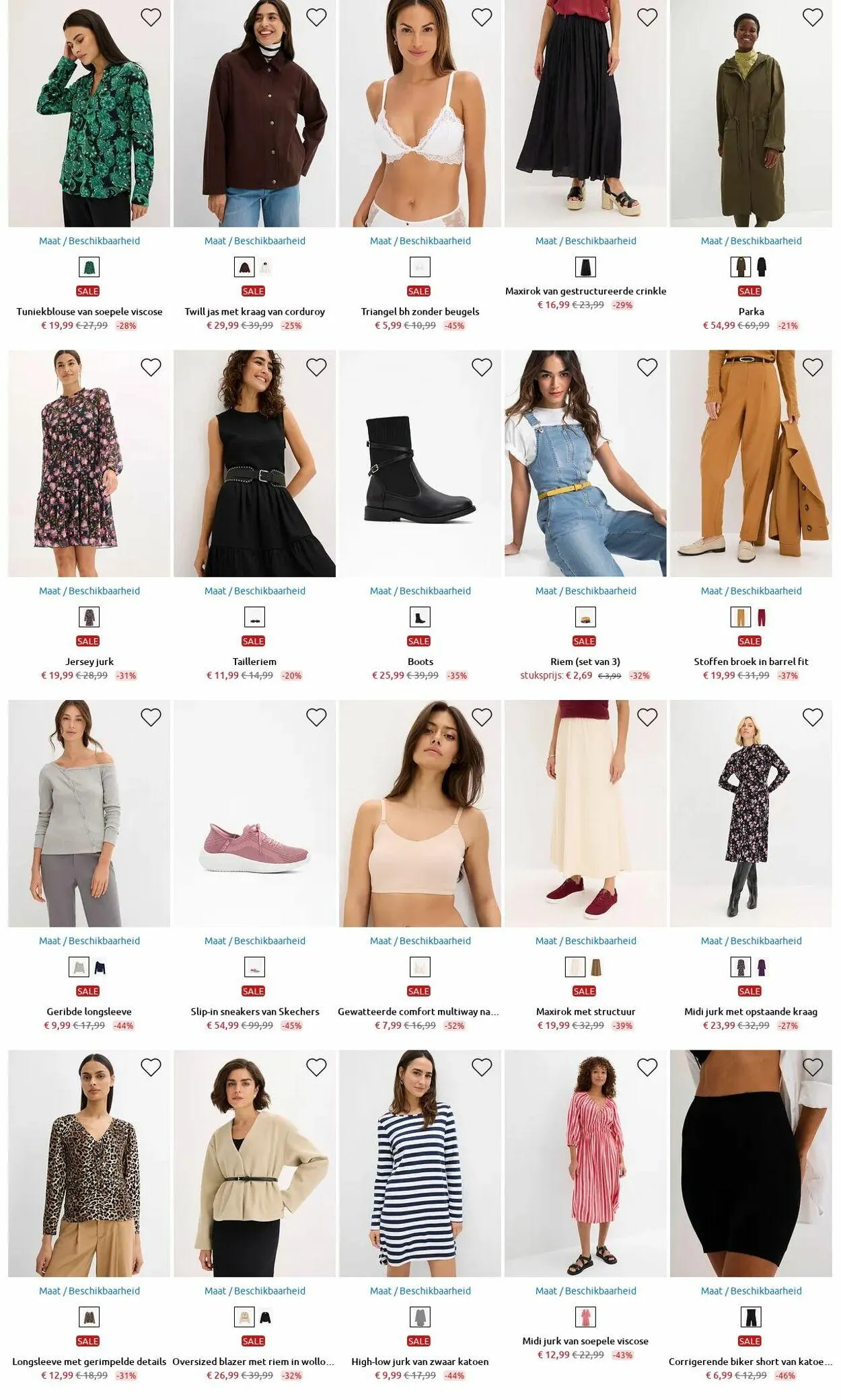Open the Geribde longsleeve product title
The height and width of the screenshot is (1400, 841).
pyautogui.click(x=89, y=1011)
